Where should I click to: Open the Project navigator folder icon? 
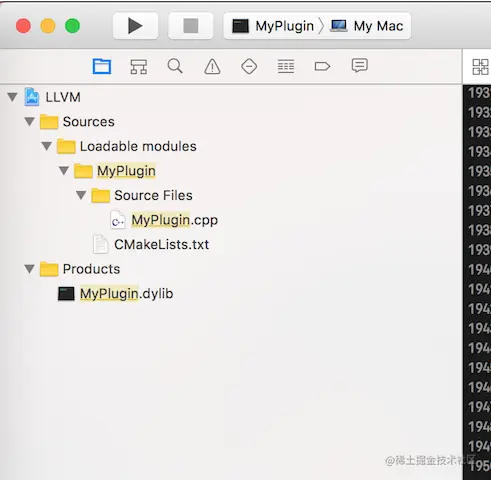[x=102, y=66]
